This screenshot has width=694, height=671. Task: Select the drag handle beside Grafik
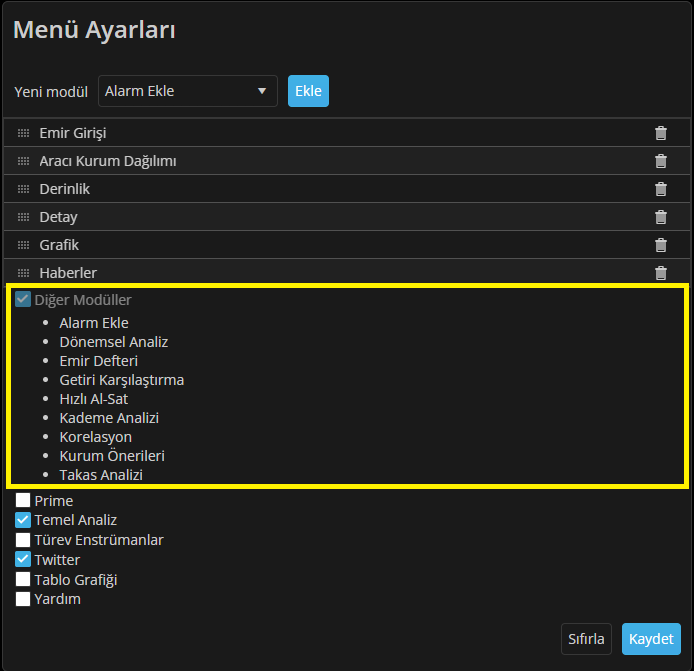23,245
